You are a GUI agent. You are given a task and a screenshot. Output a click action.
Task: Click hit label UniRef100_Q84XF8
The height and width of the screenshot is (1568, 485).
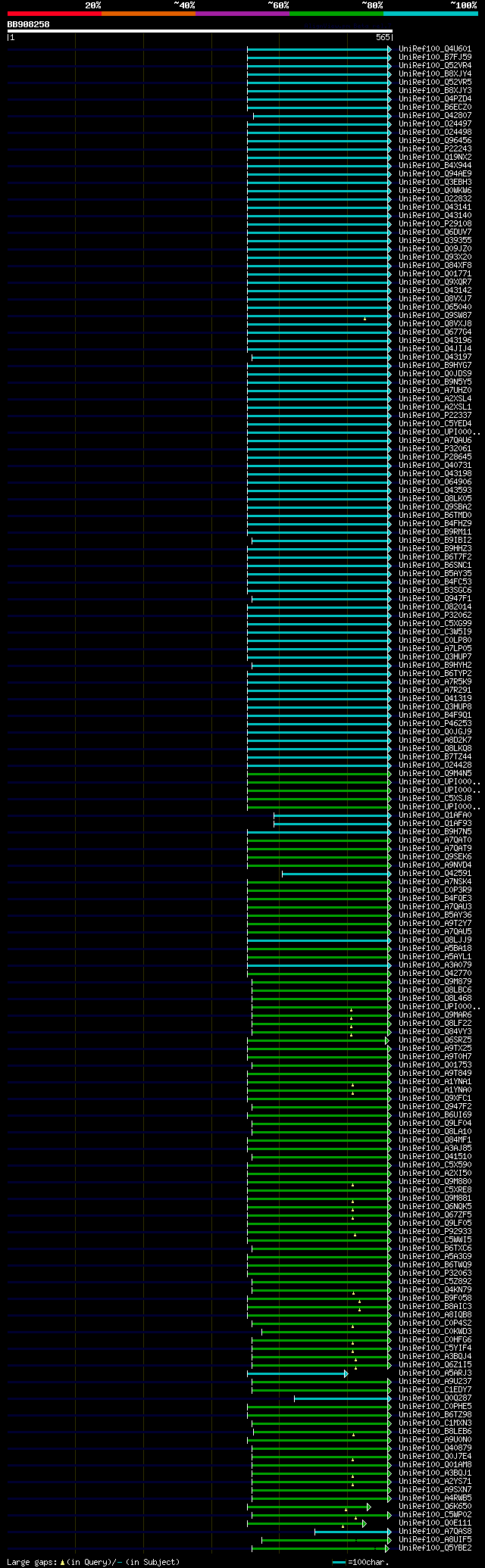coord(435,265)
